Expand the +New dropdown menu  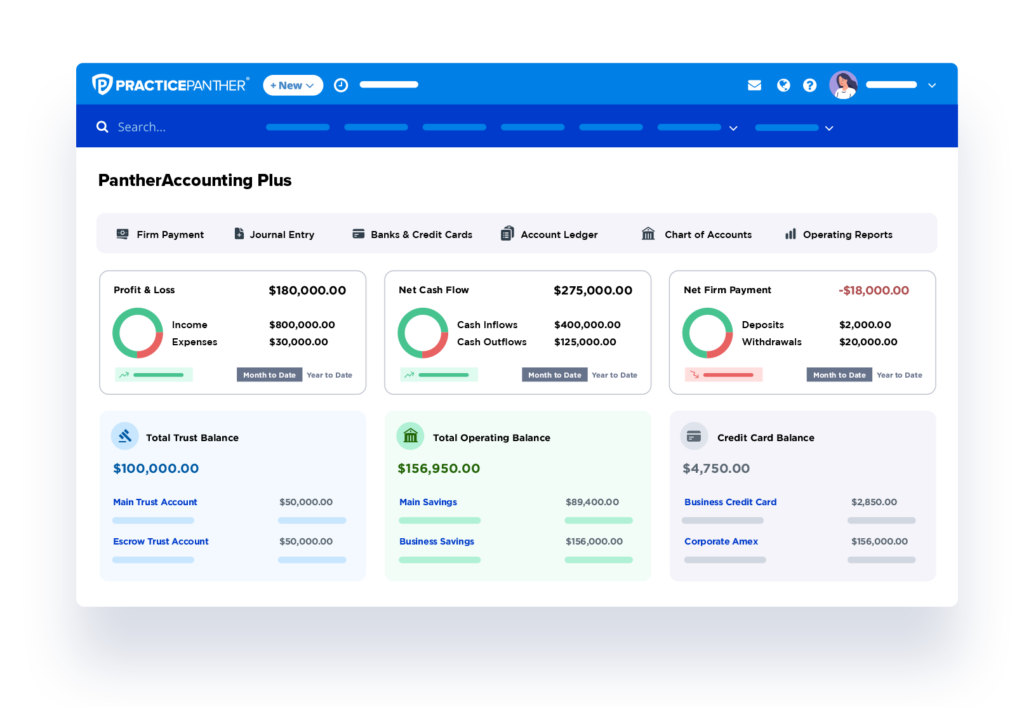pyautogui.click(x=292, y=85)
